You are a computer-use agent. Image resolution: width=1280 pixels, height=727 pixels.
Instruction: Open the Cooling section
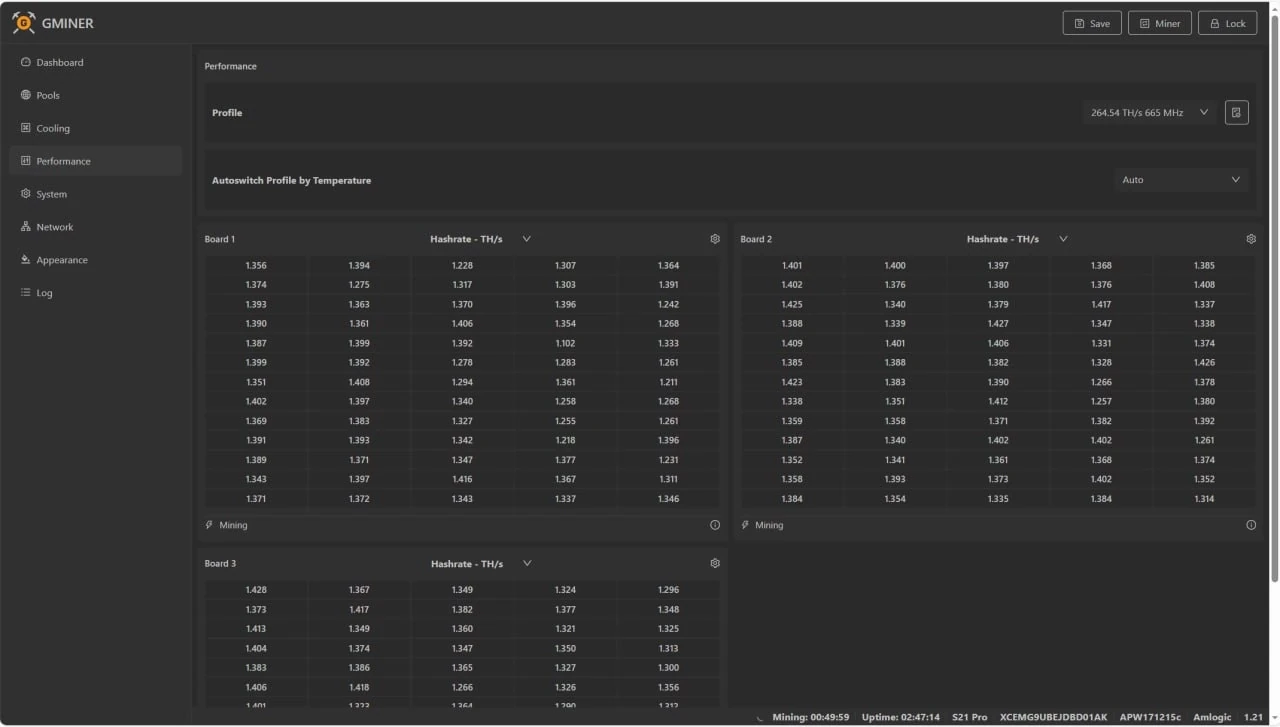pos(53,128)
